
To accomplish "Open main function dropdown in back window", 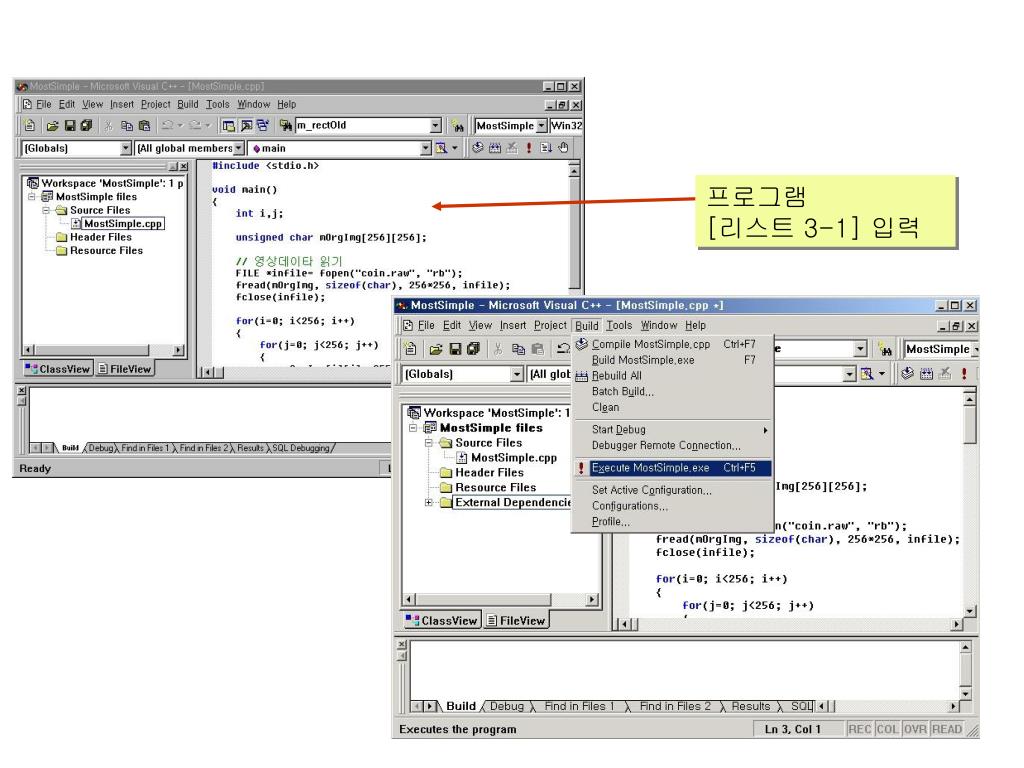I will (x=426, y=148).
